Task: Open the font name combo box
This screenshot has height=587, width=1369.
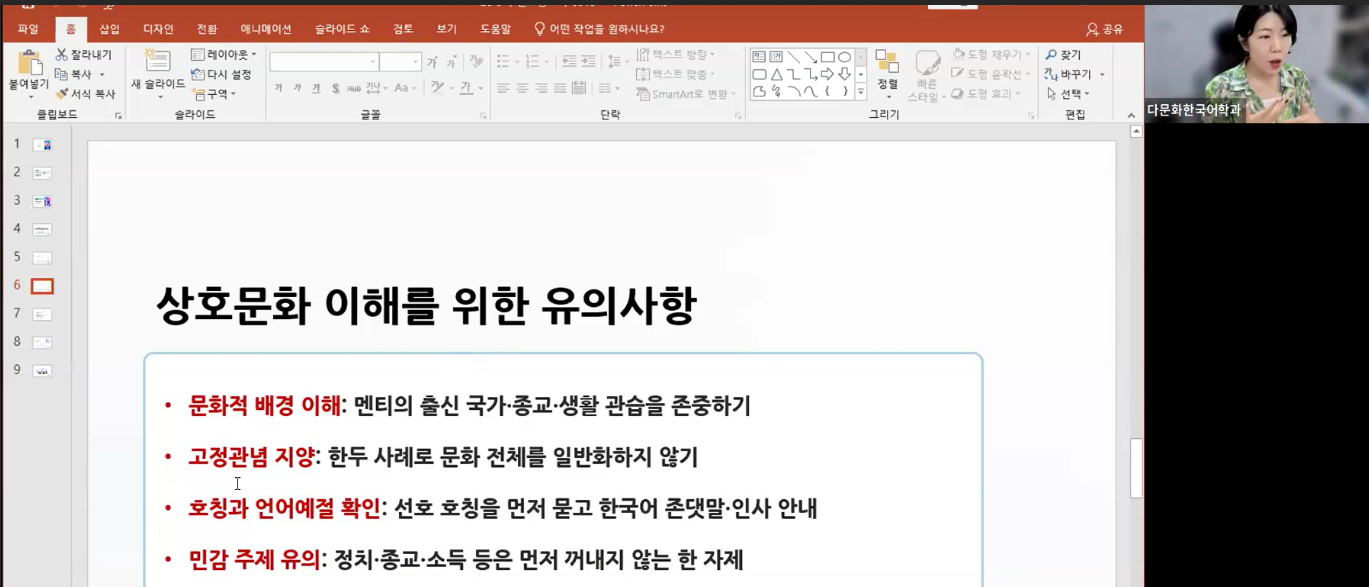Action: click(324, 62)
